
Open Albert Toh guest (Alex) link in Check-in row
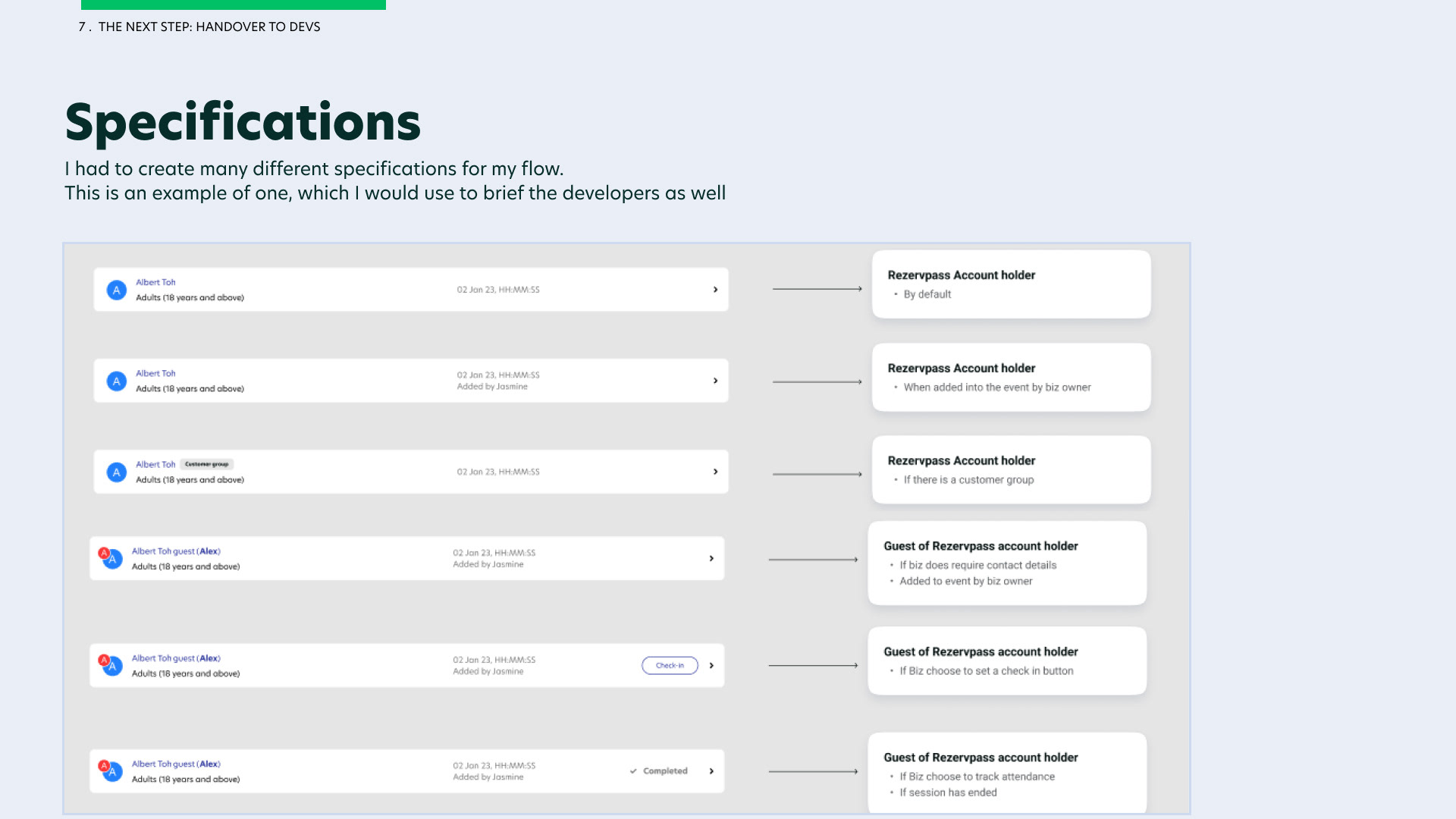click(x=176, y=658)
